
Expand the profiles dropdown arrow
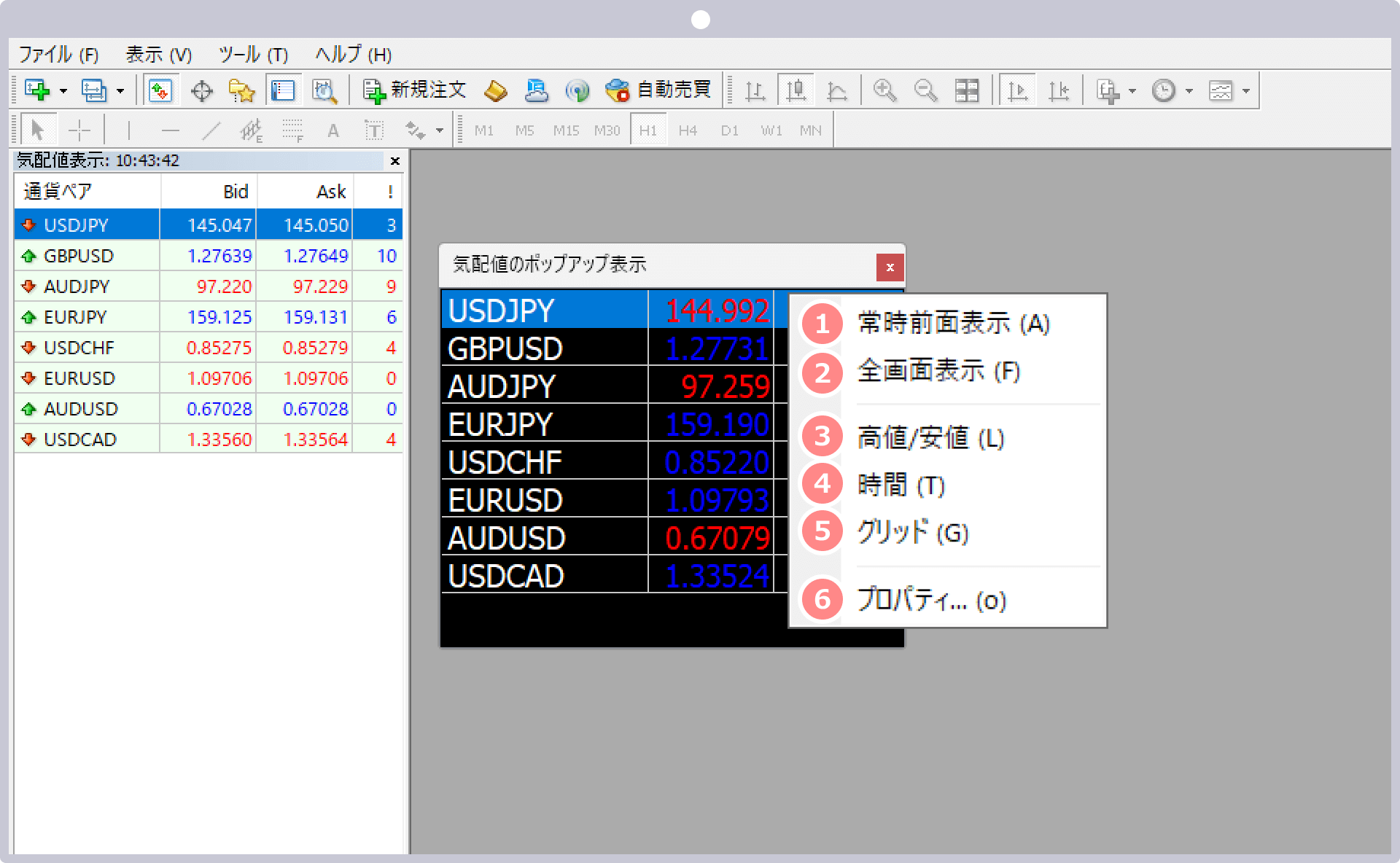[x=120, y=91]
